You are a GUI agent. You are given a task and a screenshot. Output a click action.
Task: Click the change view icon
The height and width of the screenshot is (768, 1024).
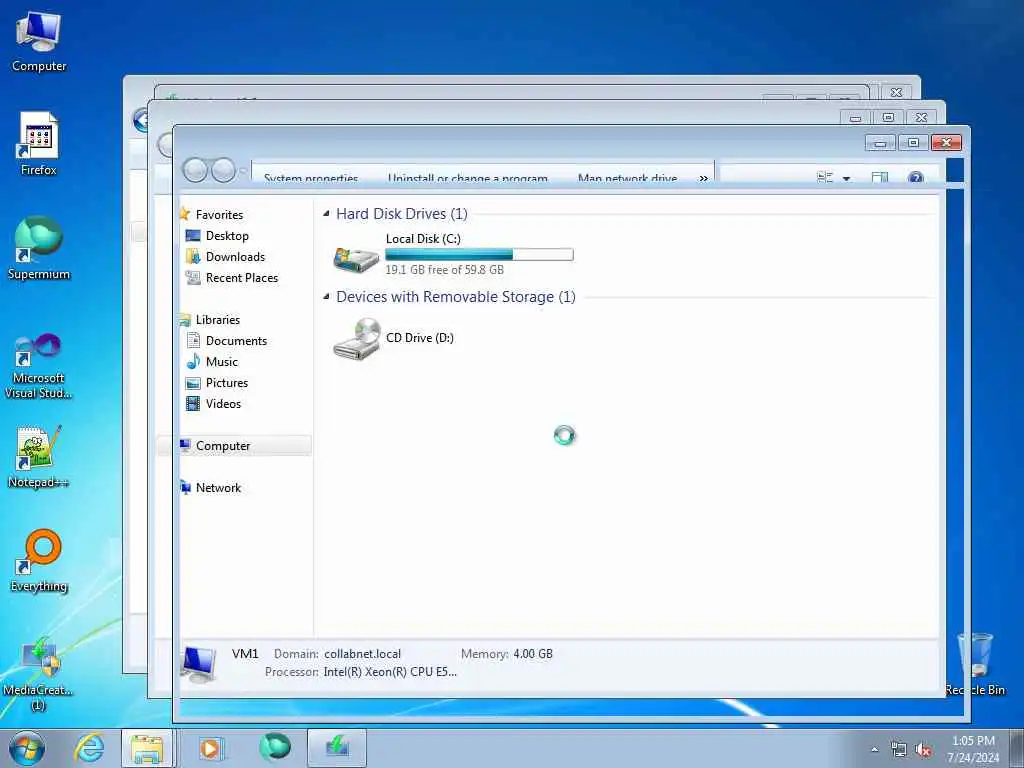825,178
